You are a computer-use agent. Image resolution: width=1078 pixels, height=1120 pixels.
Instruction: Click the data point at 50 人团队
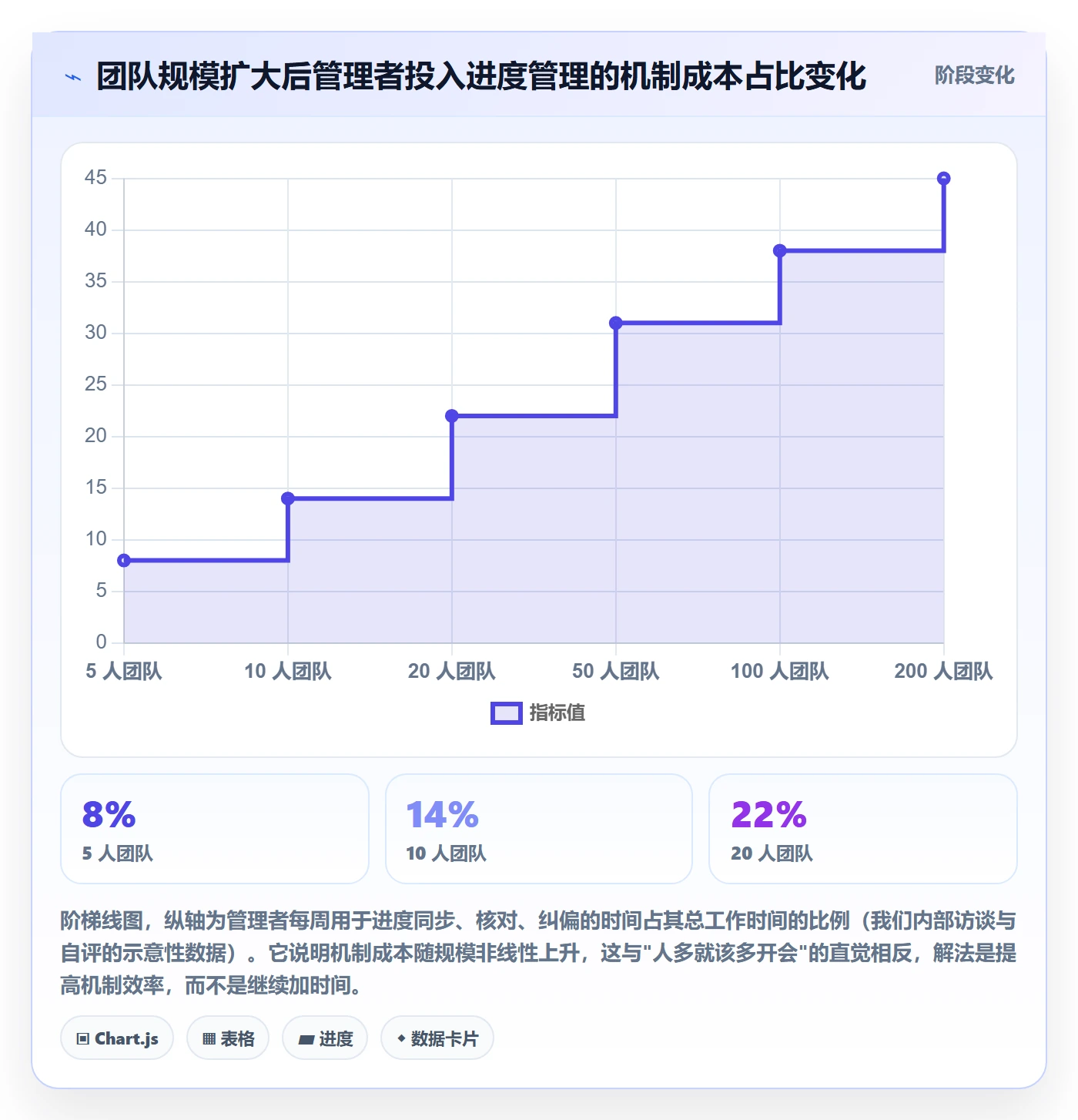click(x=616, y=323)
